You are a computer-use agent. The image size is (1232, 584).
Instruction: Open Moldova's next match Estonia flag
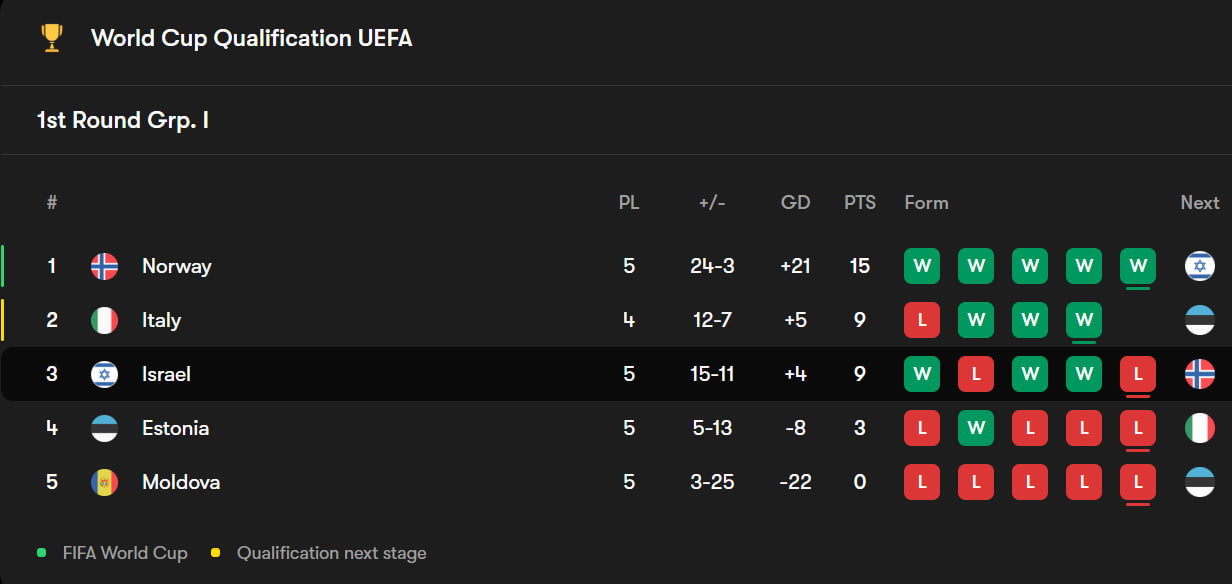[1199, 482]
